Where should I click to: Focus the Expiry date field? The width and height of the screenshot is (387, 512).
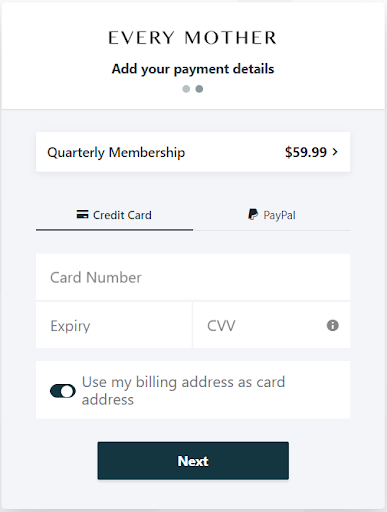point(114,325)
